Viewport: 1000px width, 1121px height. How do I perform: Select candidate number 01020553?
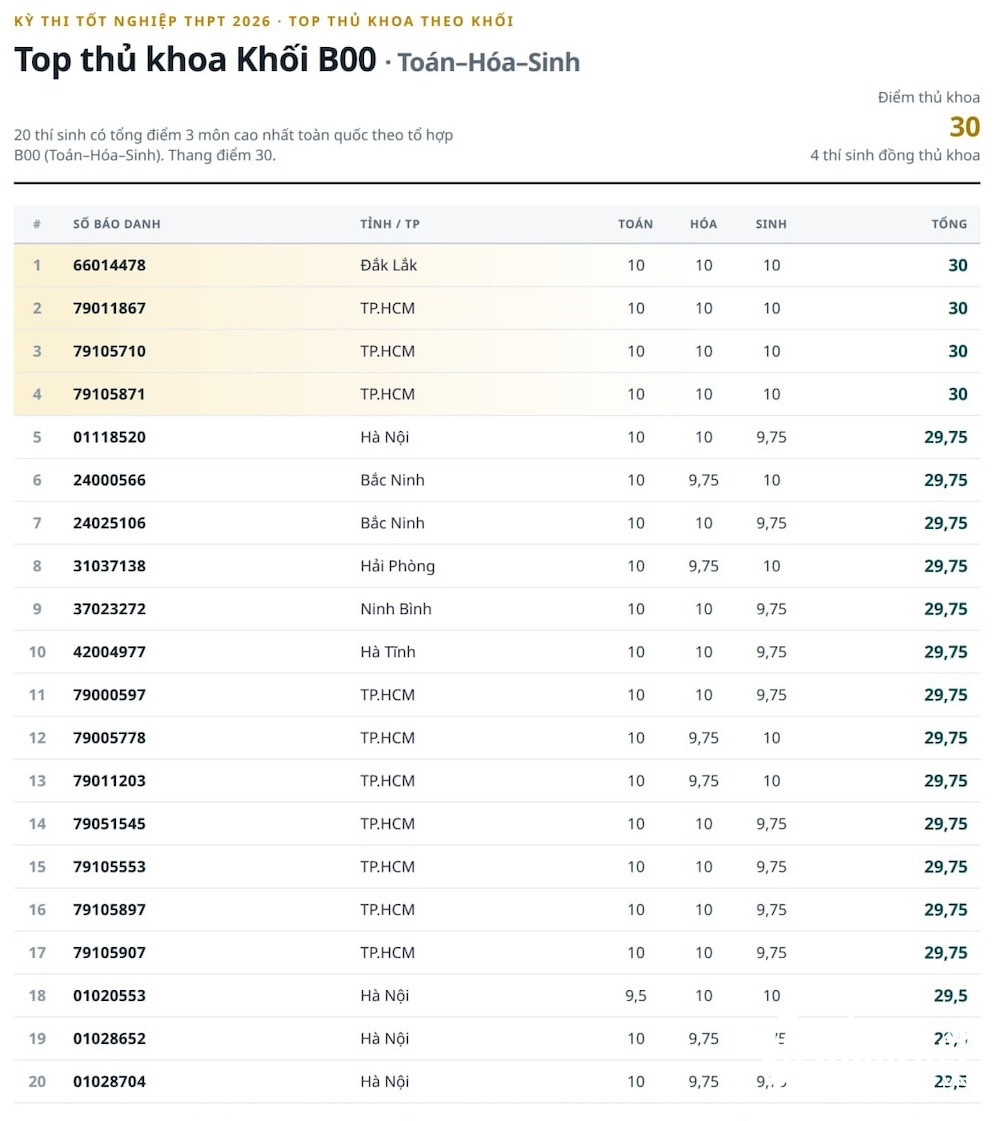point(109,996)
